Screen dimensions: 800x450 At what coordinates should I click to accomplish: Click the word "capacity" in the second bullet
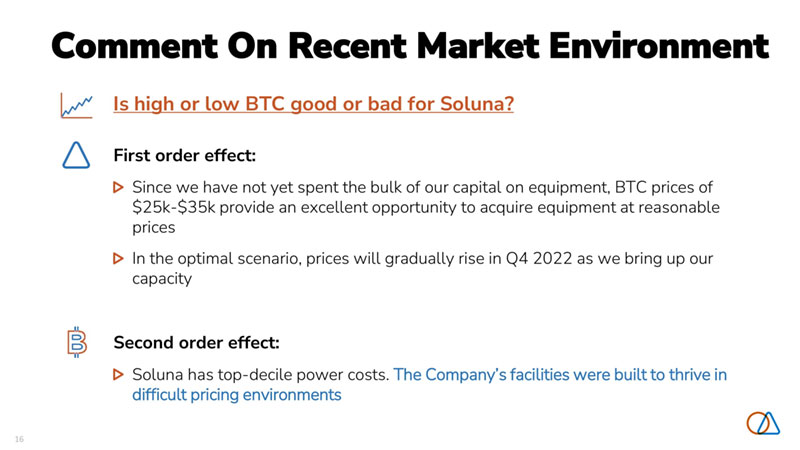[163, 278]
